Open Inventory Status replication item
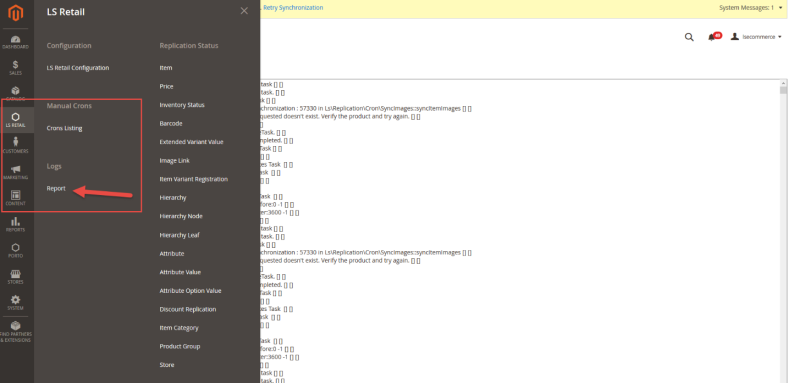Screen dimensions: 800x383 click(182, 105)
